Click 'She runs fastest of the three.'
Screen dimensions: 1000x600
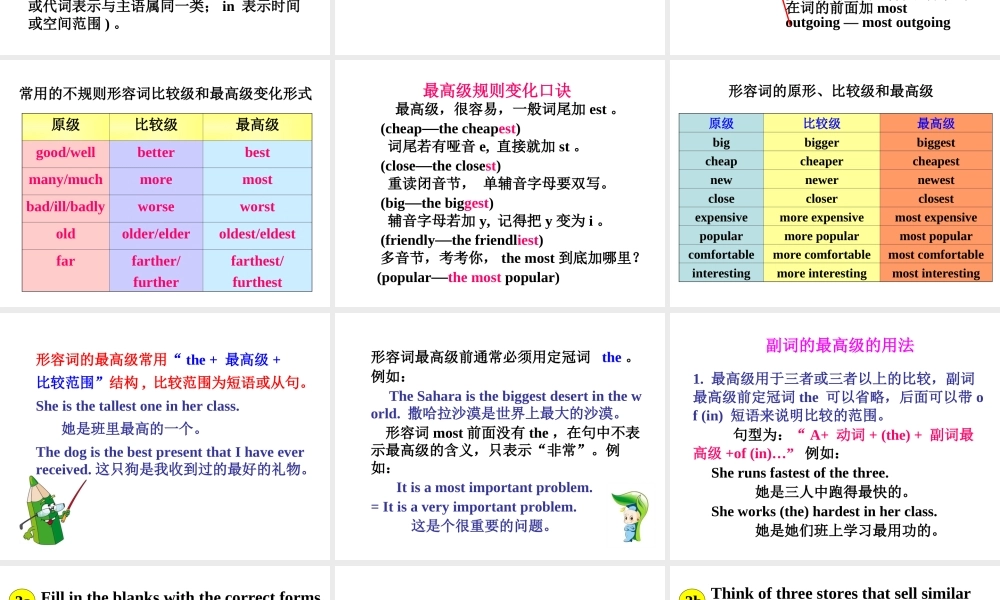pos(800,473)
